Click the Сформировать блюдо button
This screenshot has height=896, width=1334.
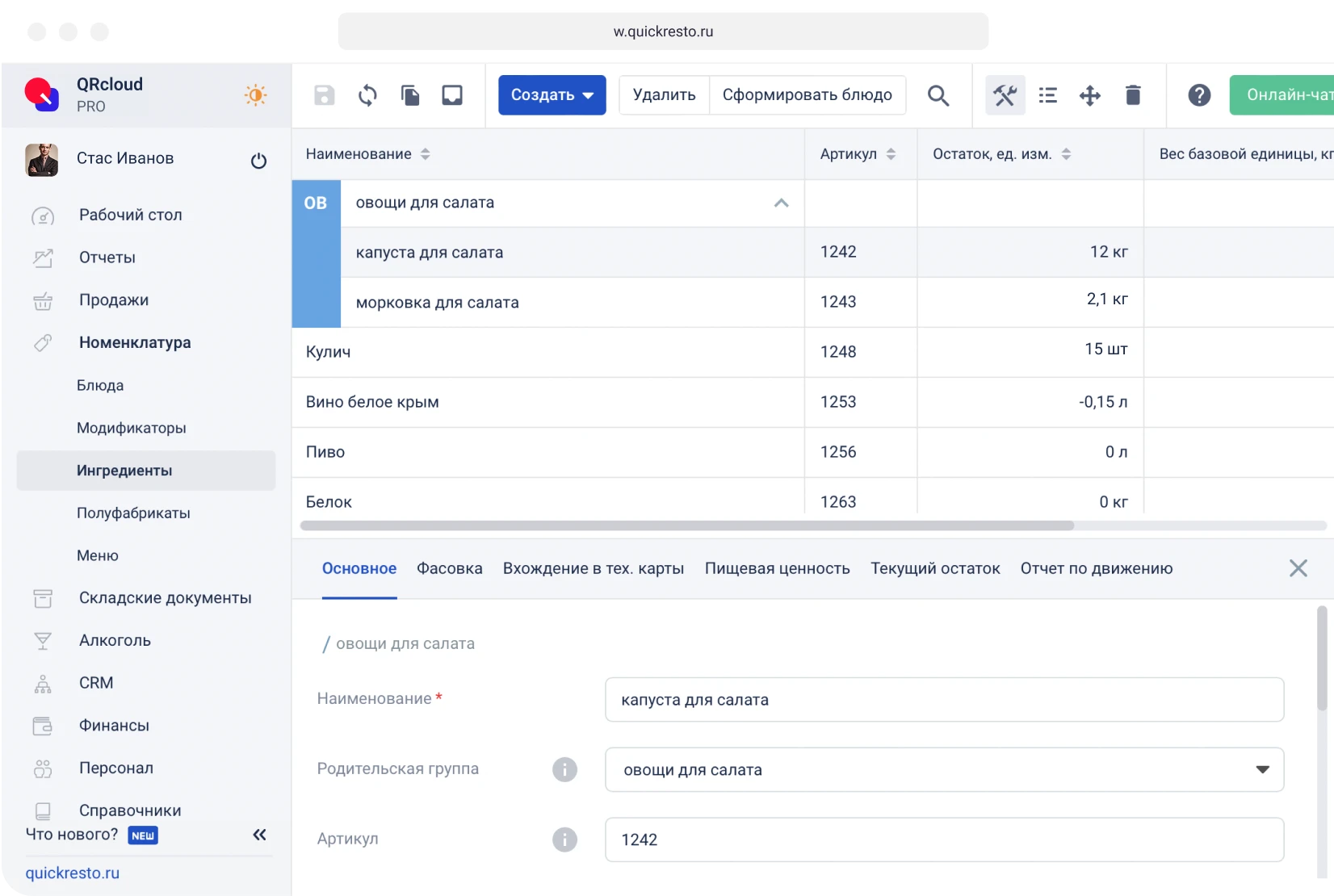tap(807, 94)
